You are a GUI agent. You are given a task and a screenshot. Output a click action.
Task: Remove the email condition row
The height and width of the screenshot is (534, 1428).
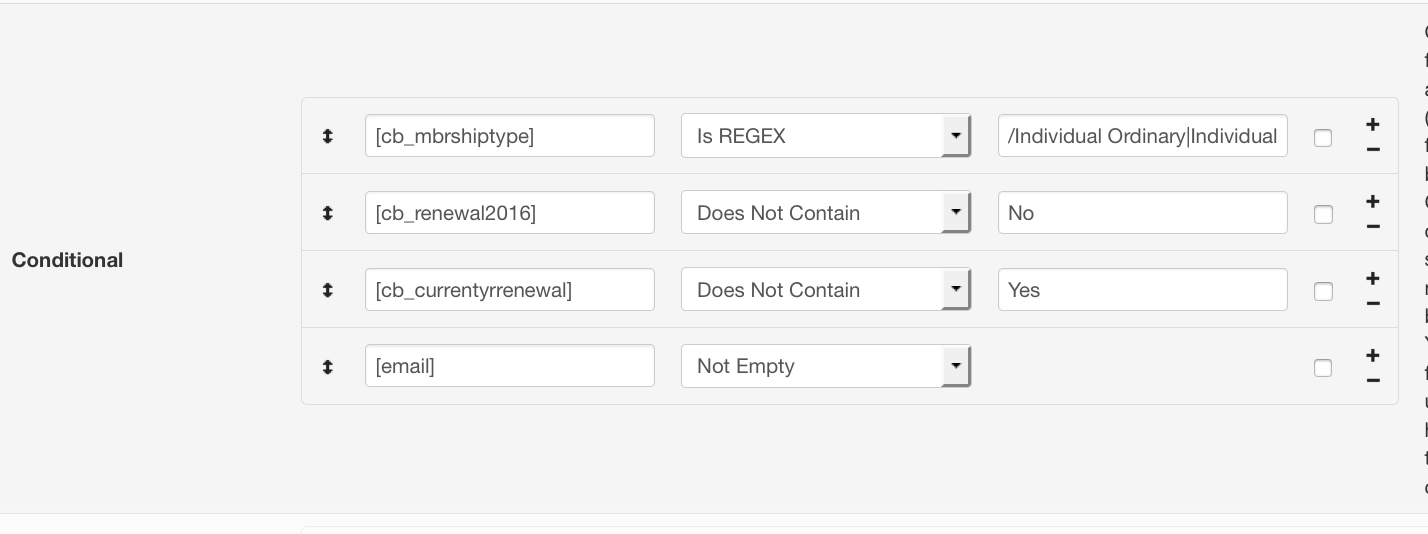click(x=1373, y=380)
